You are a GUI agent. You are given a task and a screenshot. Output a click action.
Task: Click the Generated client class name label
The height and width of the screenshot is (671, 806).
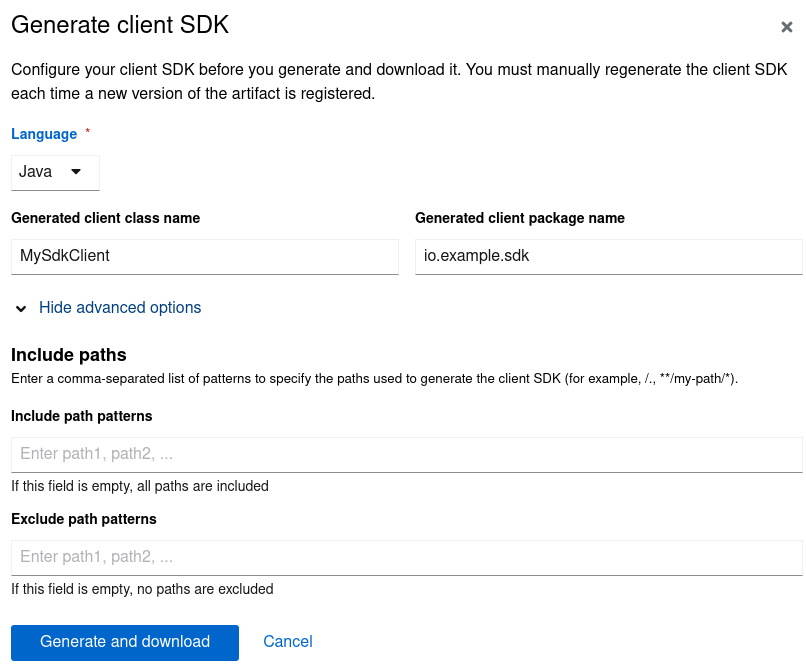pos(105,218)
